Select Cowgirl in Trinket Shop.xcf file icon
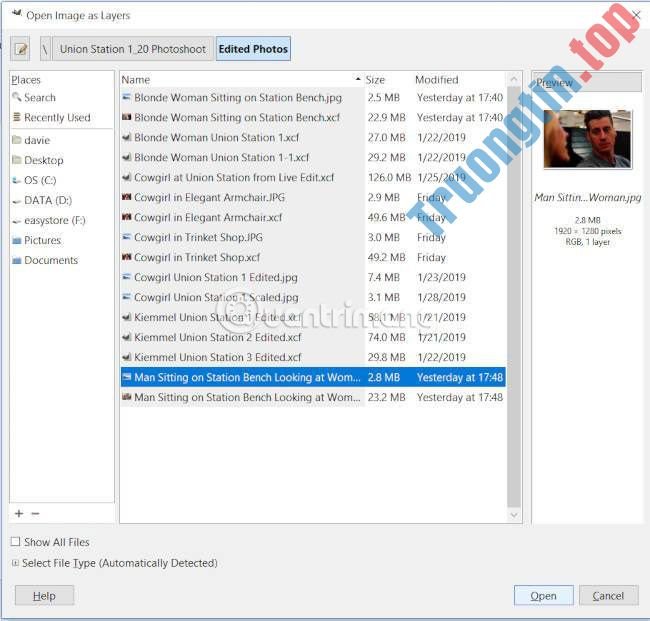The width and height of the screenshot is (650, 621). 126,257
